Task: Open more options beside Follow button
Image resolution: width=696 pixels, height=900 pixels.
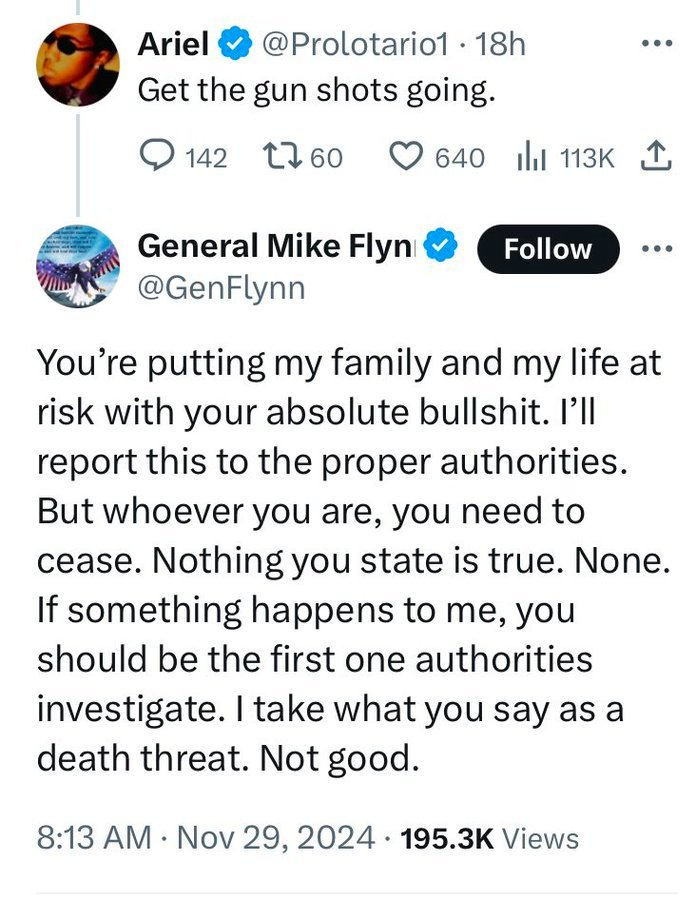Action: [656, 248]
